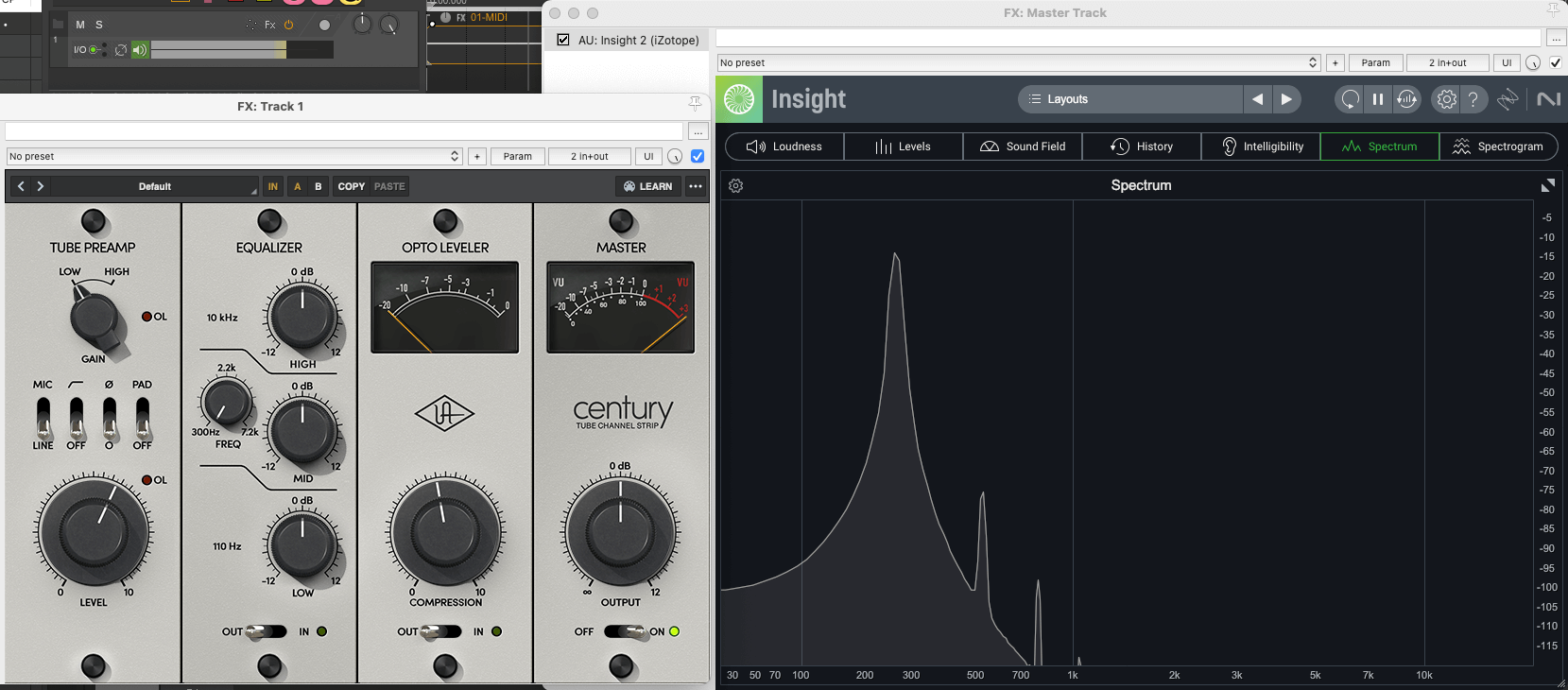The image size is (1568, 690).
Task: Toggle the AU: Insight 2 bypass checkbox
Action: [x=563, y=40]
